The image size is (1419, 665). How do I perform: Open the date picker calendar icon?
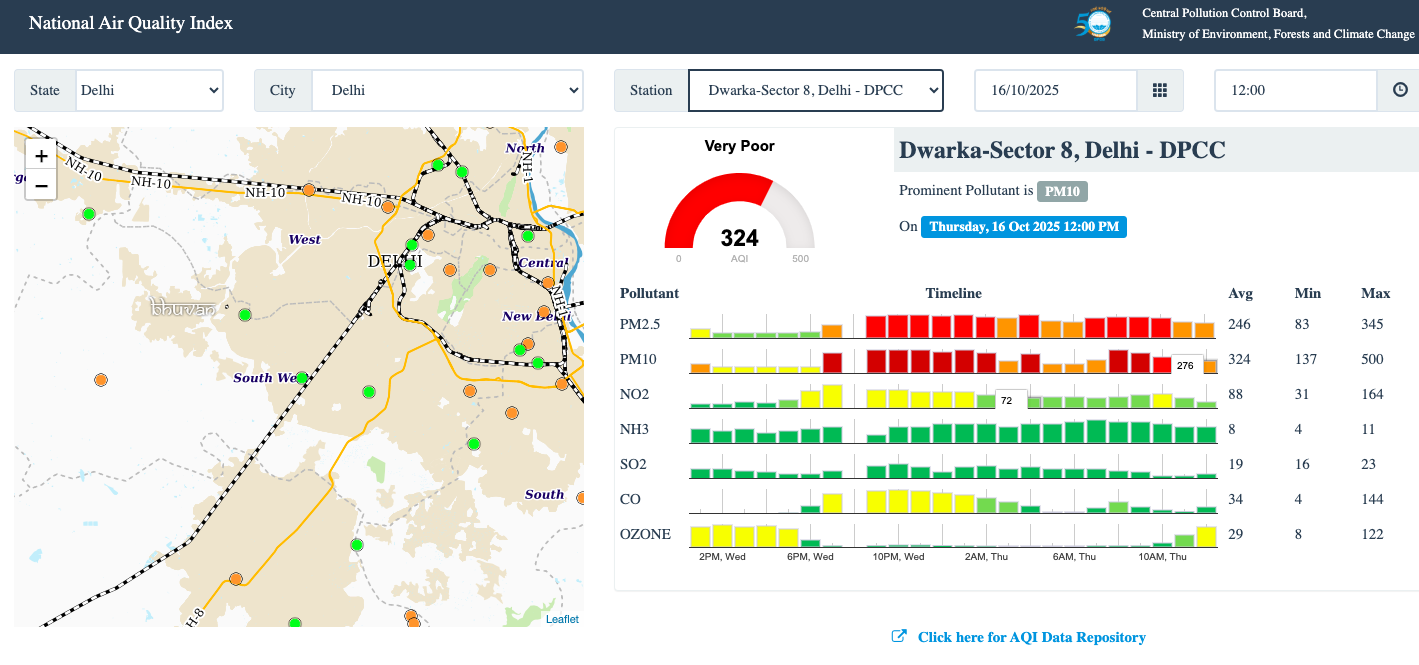pyautogui.click(x=1160, y=90)
